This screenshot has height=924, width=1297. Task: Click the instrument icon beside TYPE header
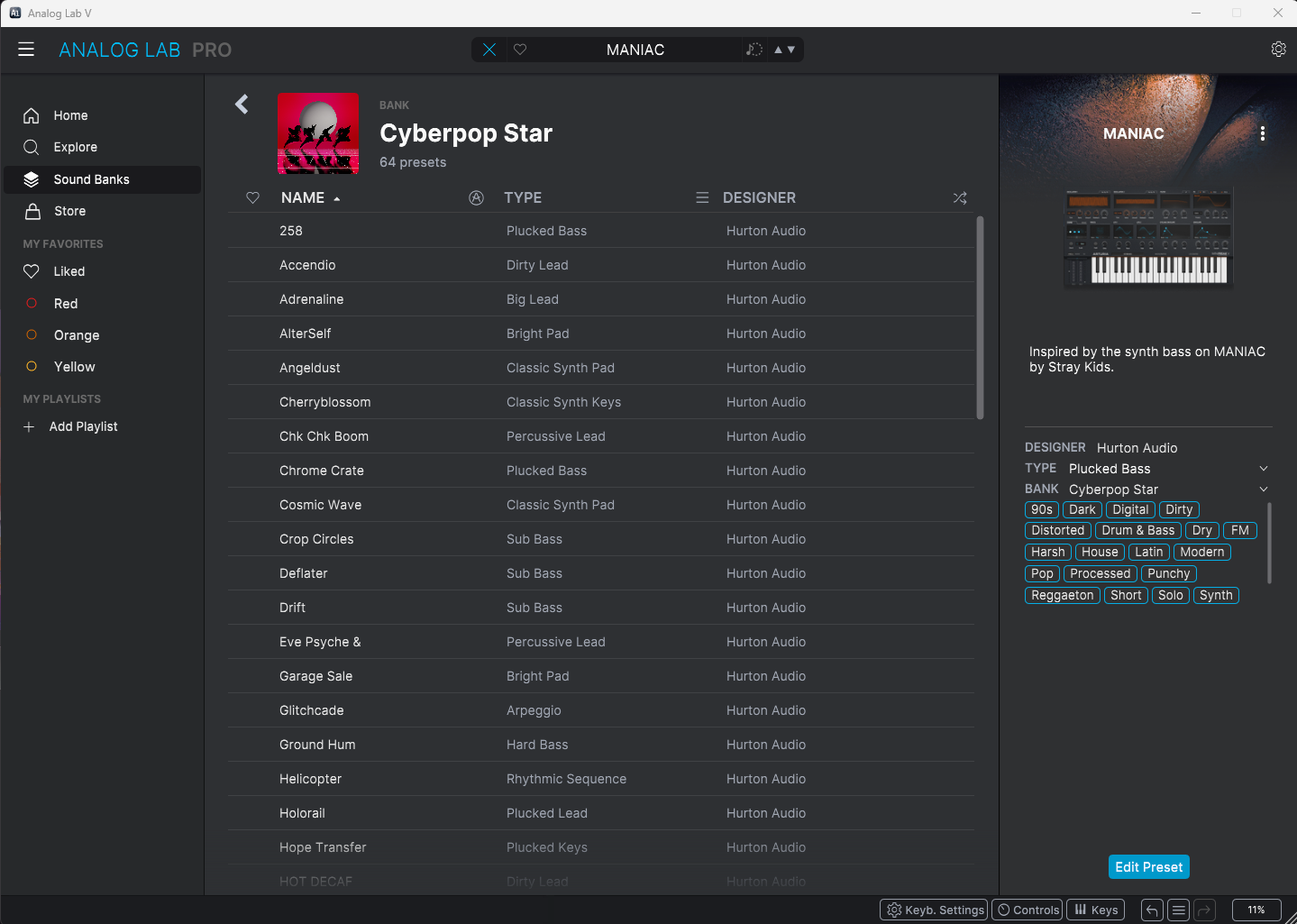click(x=477, y=197)
